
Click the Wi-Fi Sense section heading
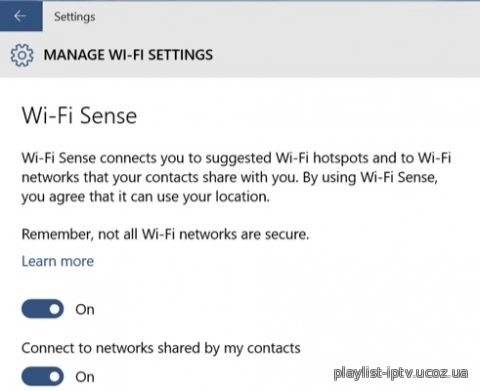point(79,116)
